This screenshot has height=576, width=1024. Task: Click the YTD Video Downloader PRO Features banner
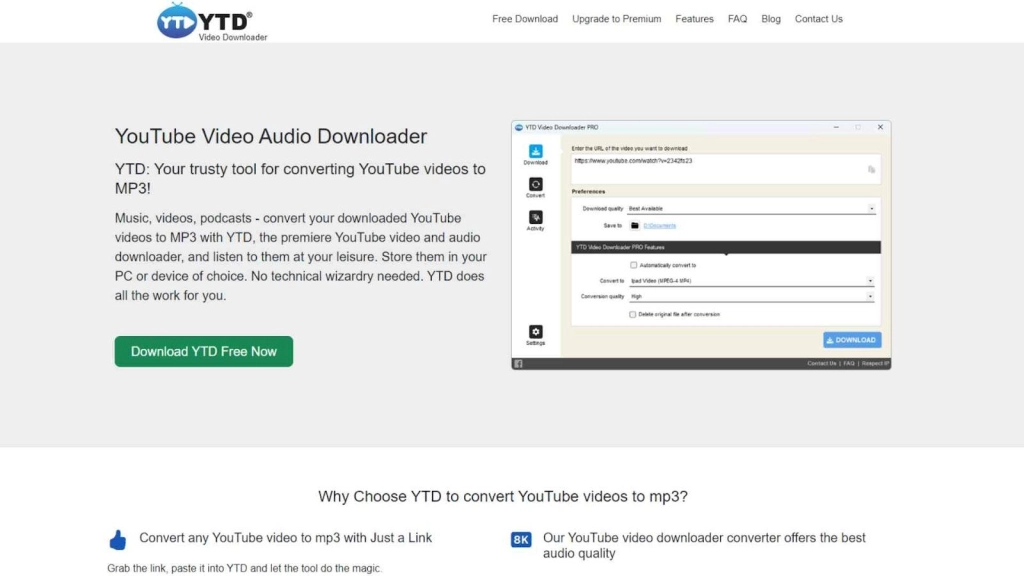[726, 248]
